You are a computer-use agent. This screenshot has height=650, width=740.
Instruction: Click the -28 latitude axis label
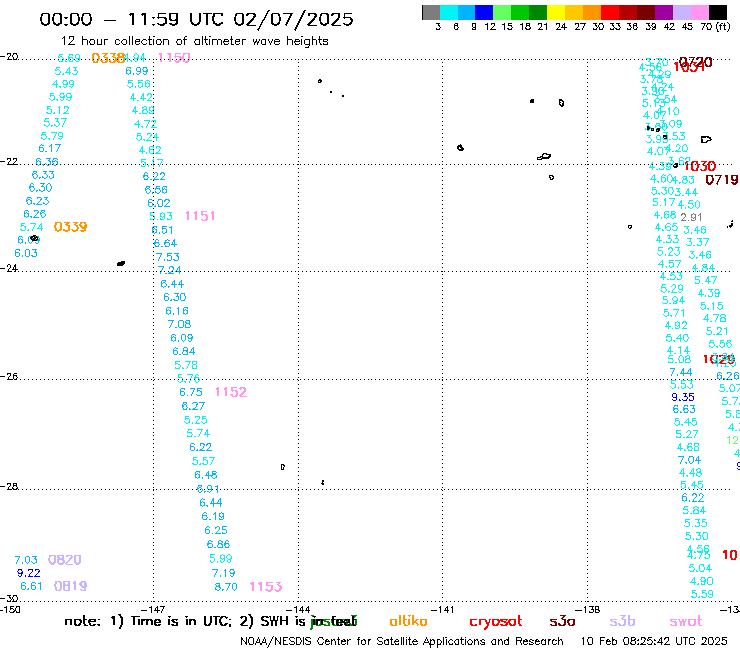point(9,486)
